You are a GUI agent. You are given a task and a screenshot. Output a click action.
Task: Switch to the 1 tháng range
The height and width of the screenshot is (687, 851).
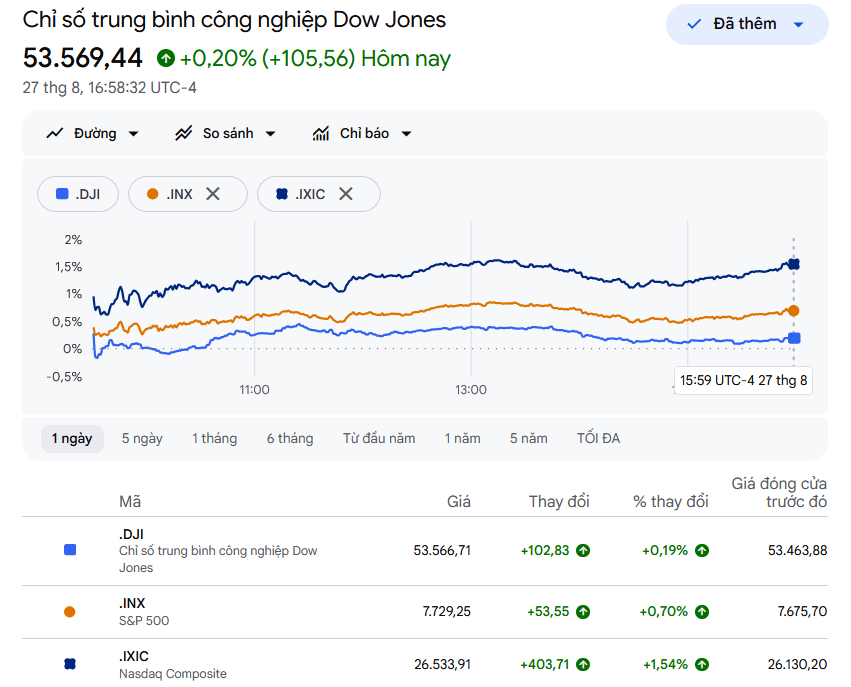(214, 438)
